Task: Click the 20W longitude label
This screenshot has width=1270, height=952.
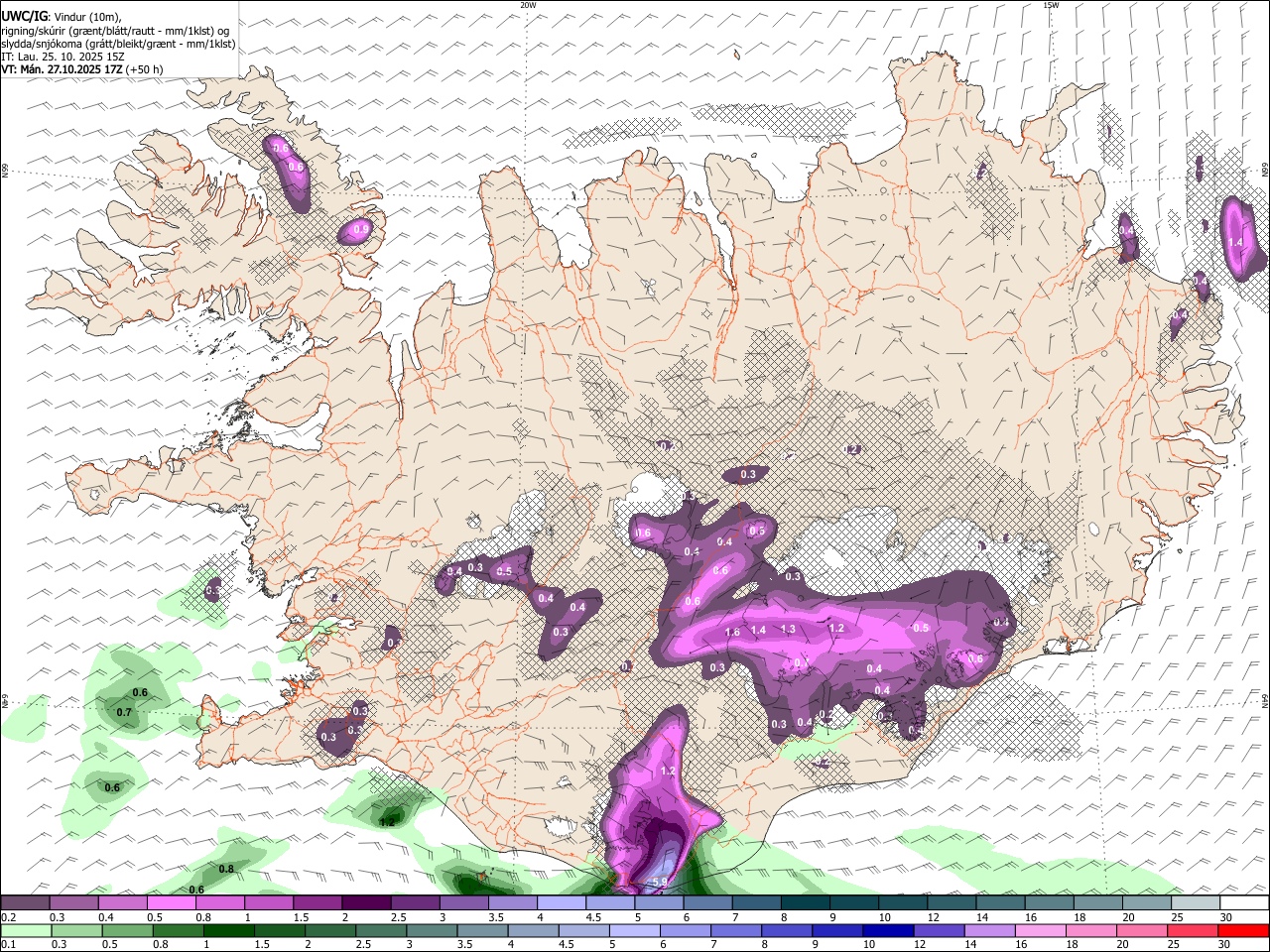Action: tap(528, 5)
